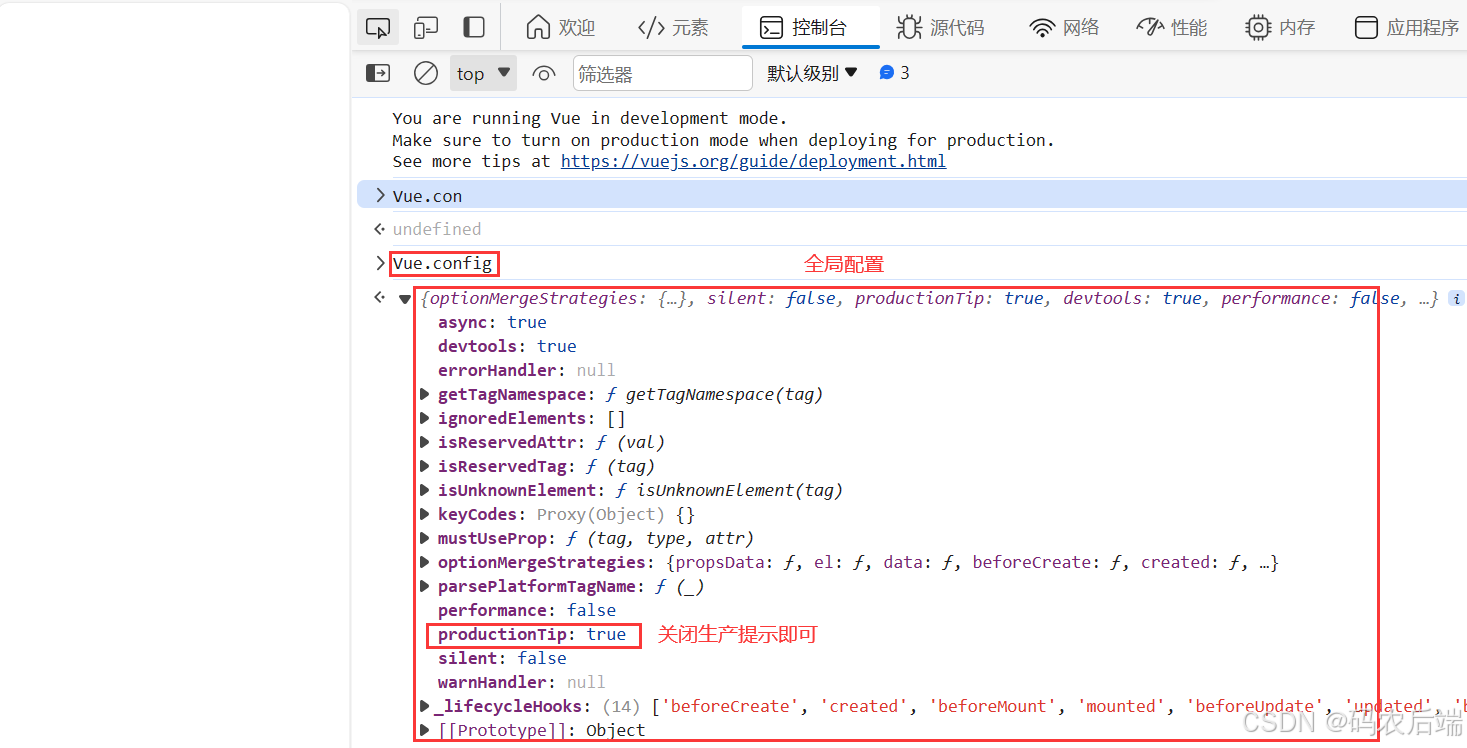Expand the _lifecycleHooks array
1467x748 pixels.
(x=424, y=706)
